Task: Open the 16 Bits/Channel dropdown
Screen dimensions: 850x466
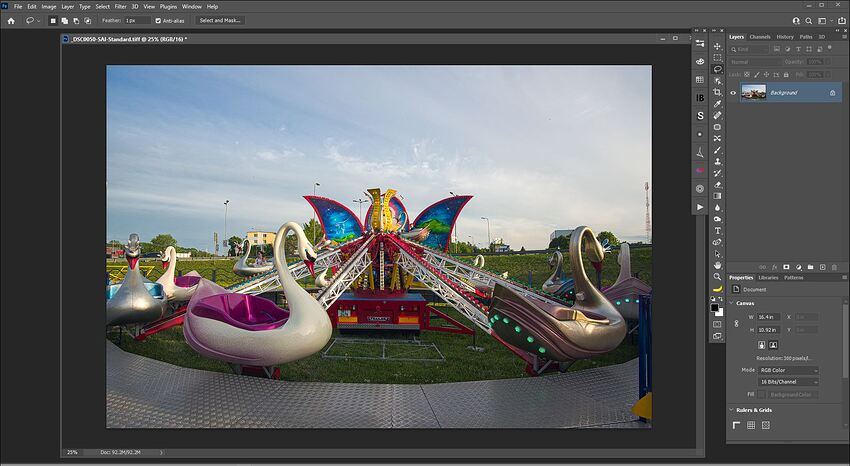Action: pos(787,381)
